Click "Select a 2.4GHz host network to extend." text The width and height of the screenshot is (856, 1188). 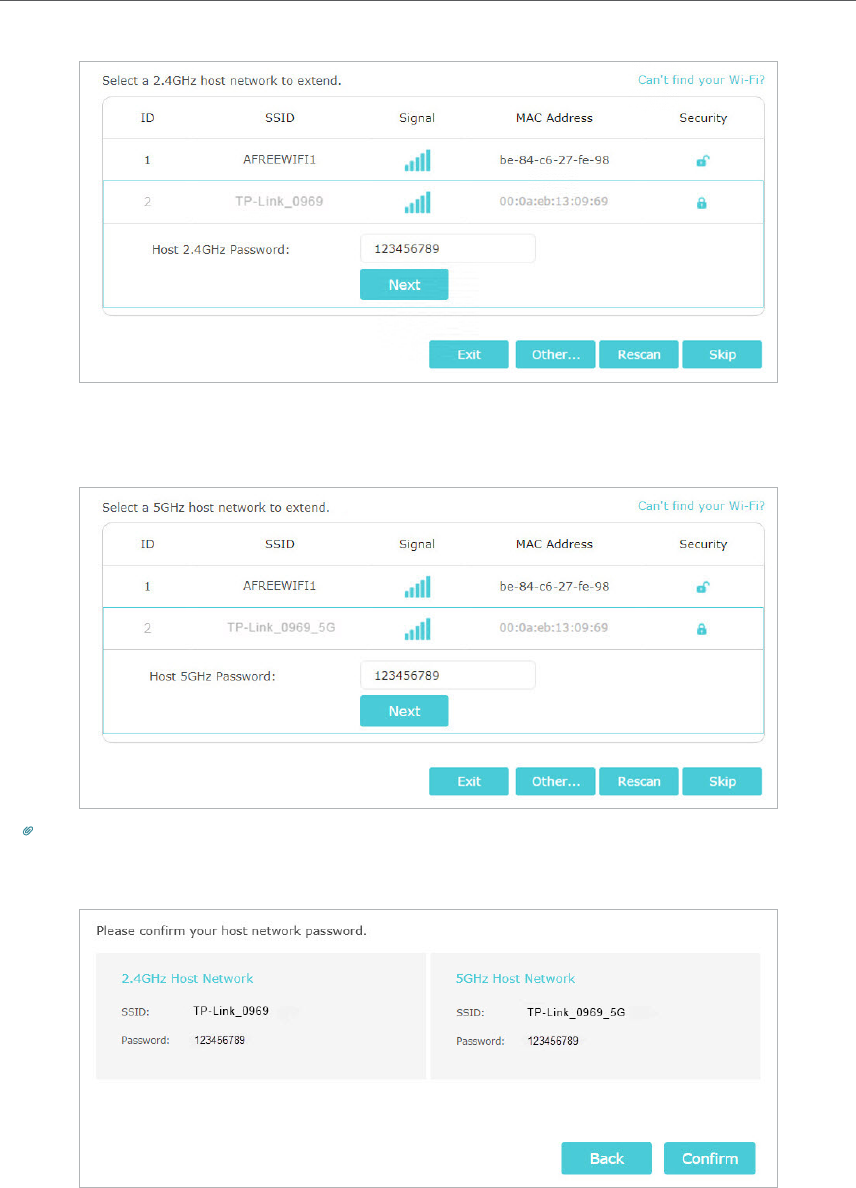pos(222,80)
